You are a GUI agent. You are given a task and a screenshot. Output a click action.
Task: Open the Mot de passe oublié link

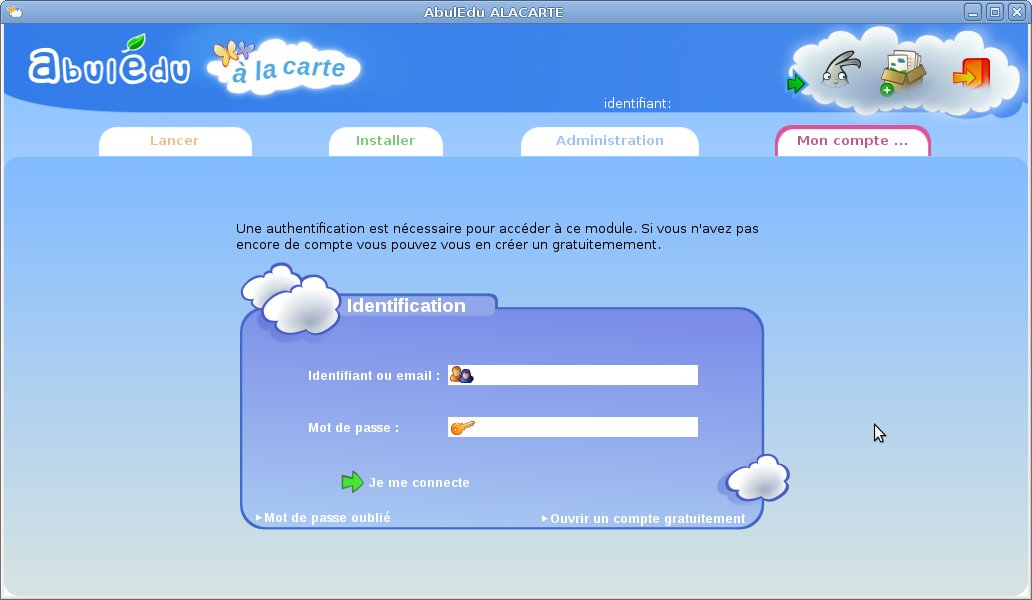point(323,518)
